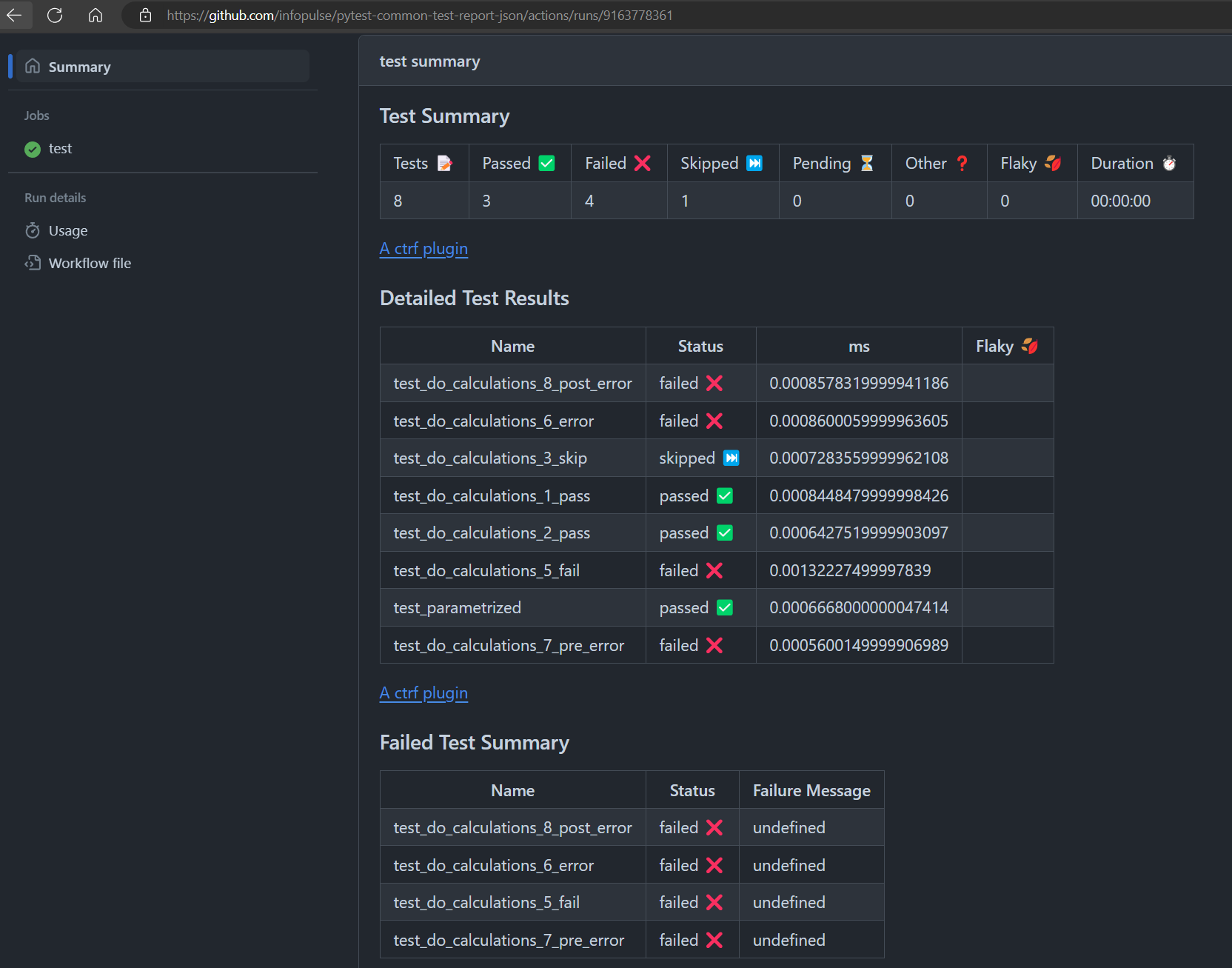View site info via the lock icon
Image resolution: width=1232 pixels, height=968 pixels.
pos(146,15)
